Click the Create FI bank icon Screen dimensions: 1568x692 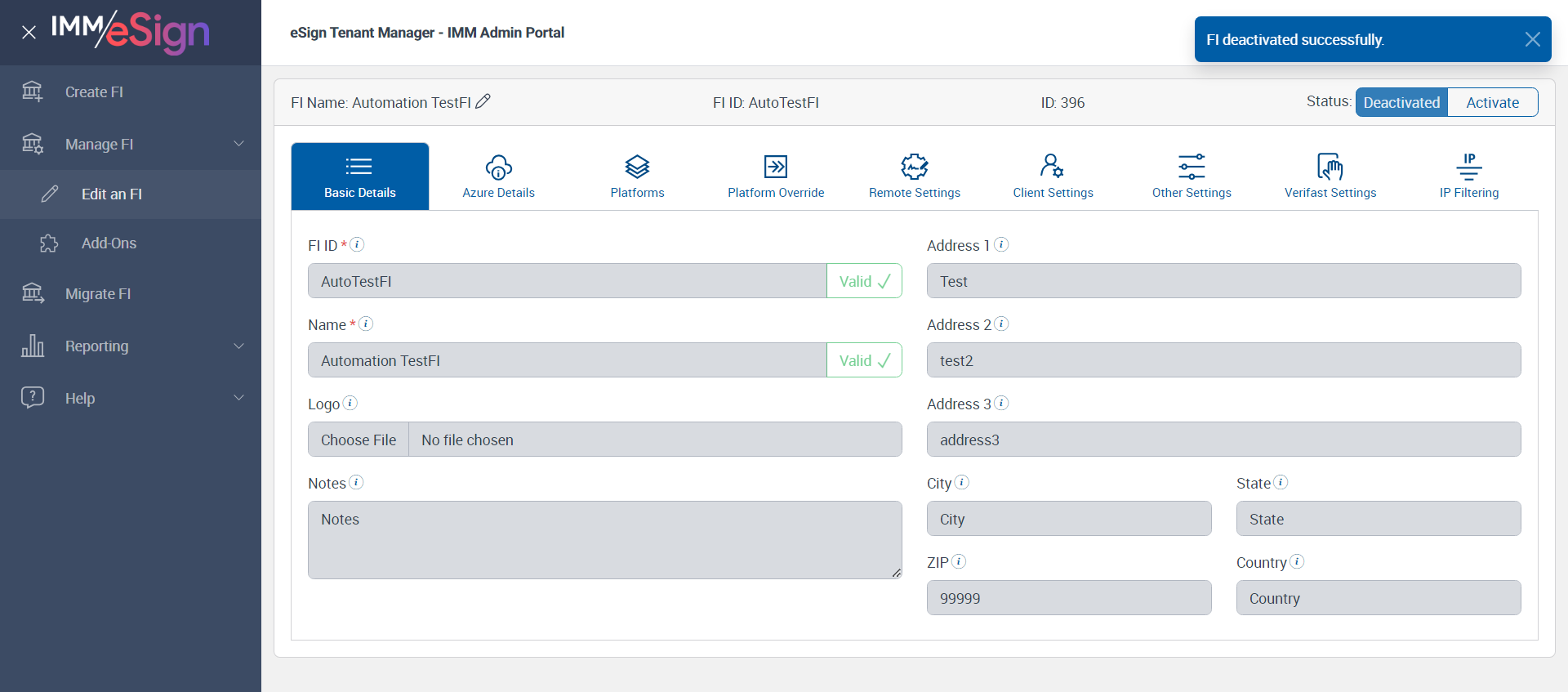pyautogui.click(x=33, y=92)
